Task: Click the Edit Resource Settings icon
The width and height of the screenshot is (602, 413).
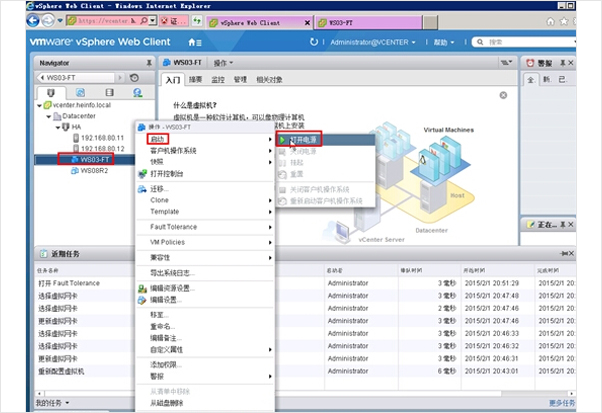Action: coord(142,289)
